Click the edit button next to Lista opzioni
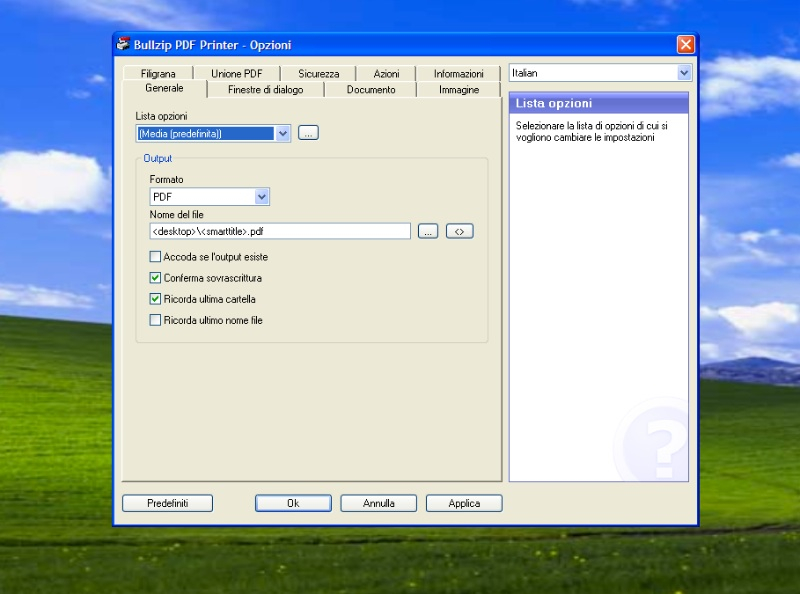Screen dimensions: 800x594 point(308,133)
